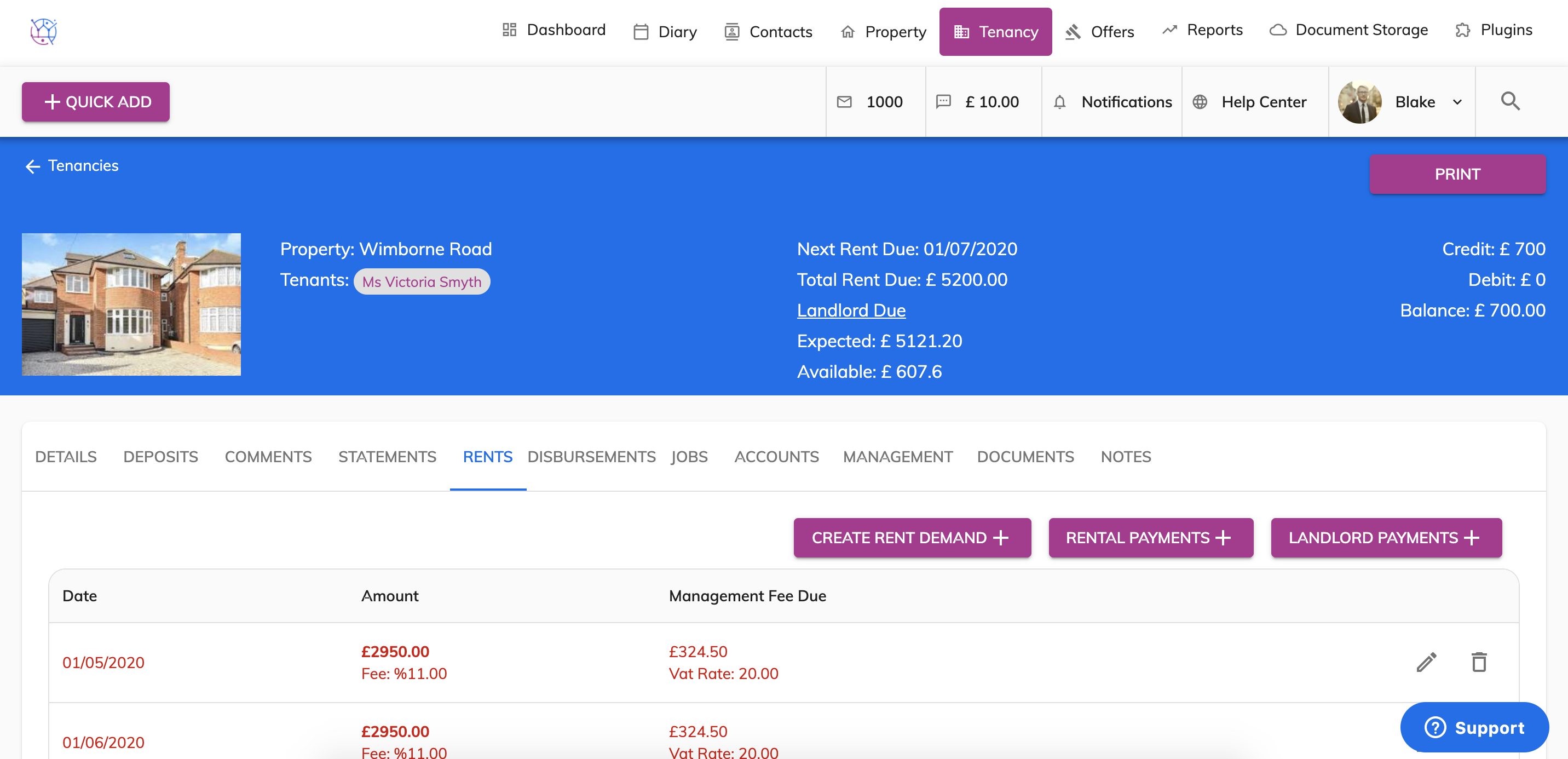The image size is (1568, 759).
Task: Go back using the Tenancies arrow
Action: point(32,166)
